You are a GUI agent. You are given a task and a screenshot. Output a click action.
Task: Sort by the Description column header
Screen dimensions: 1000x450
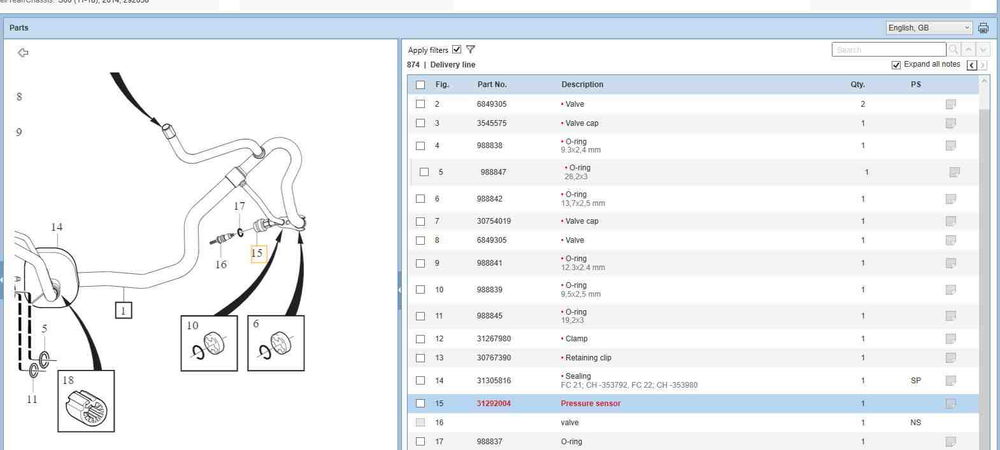tap(582, 85)
